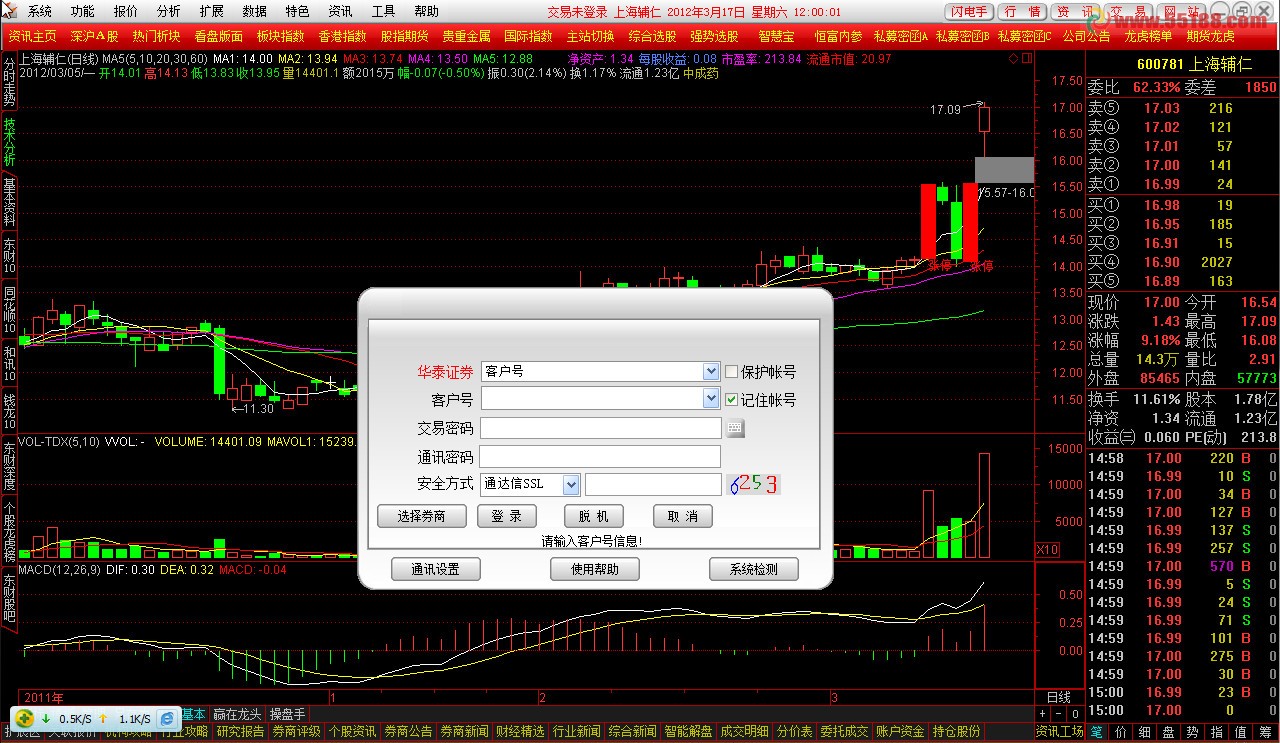
Task: Open 资讯主页 in the red toolbar
Action: pos(32,36)
